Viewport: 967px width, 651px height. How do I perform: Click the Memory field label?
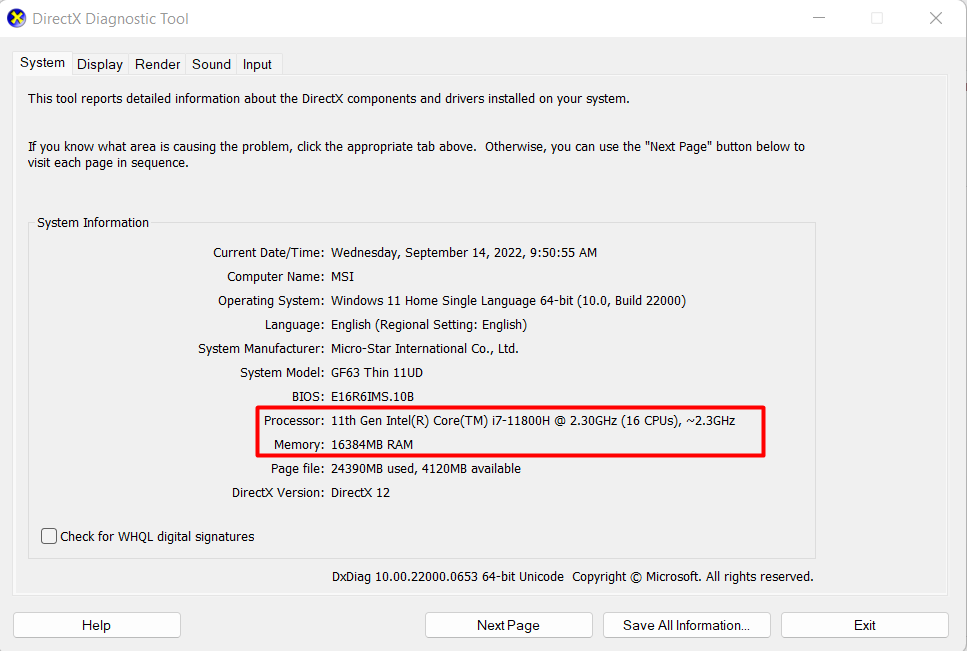(298, 445)
